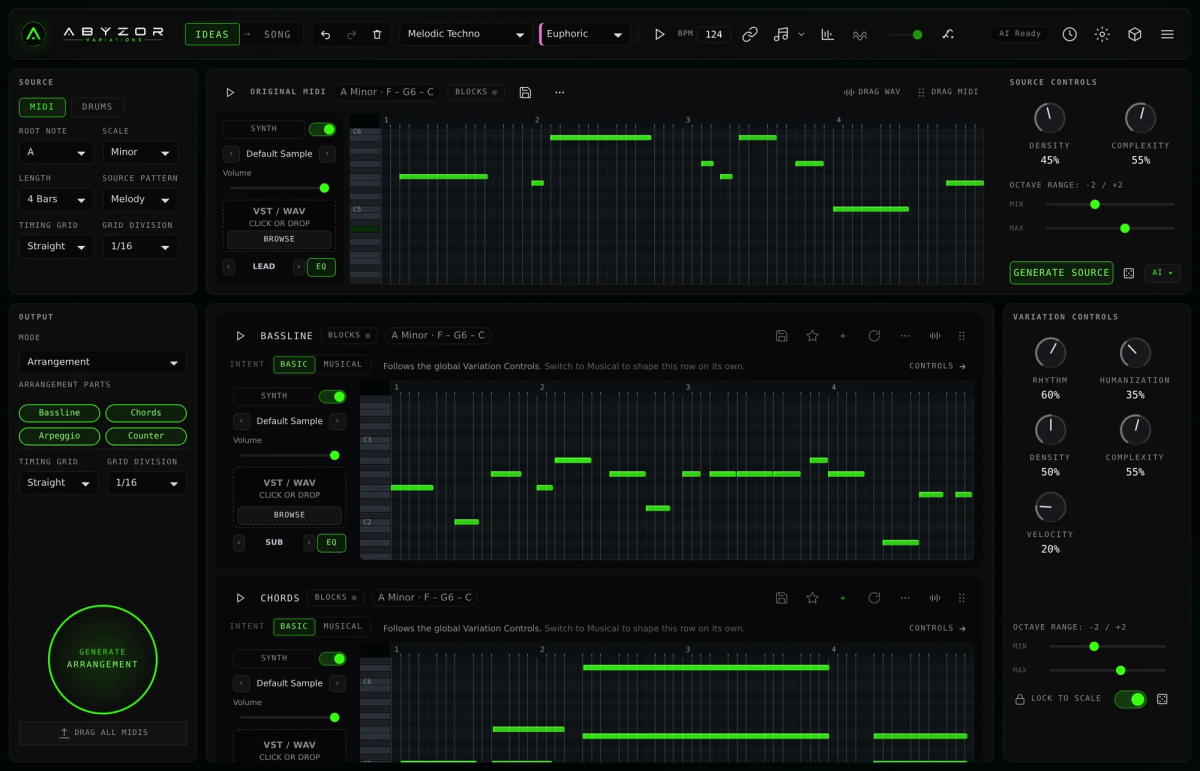The image size is (1200, 771).
Task: Regenerate the Bassline row with refresh icon
Action: coord(874,336)
